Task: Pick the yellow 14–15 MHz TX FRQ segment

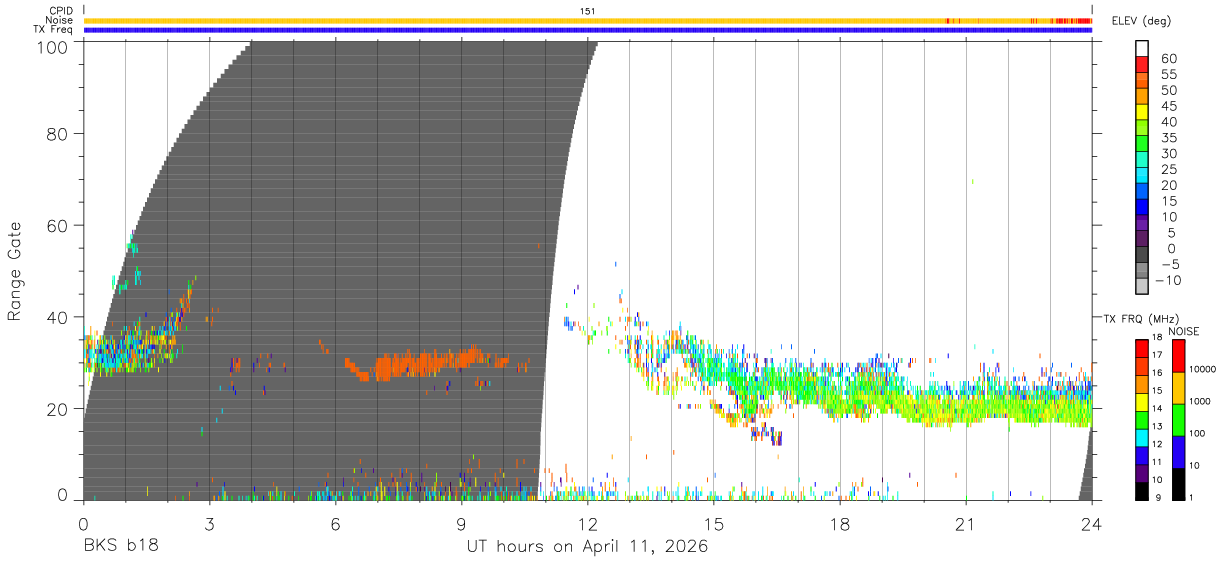Action: (1142, 401)
